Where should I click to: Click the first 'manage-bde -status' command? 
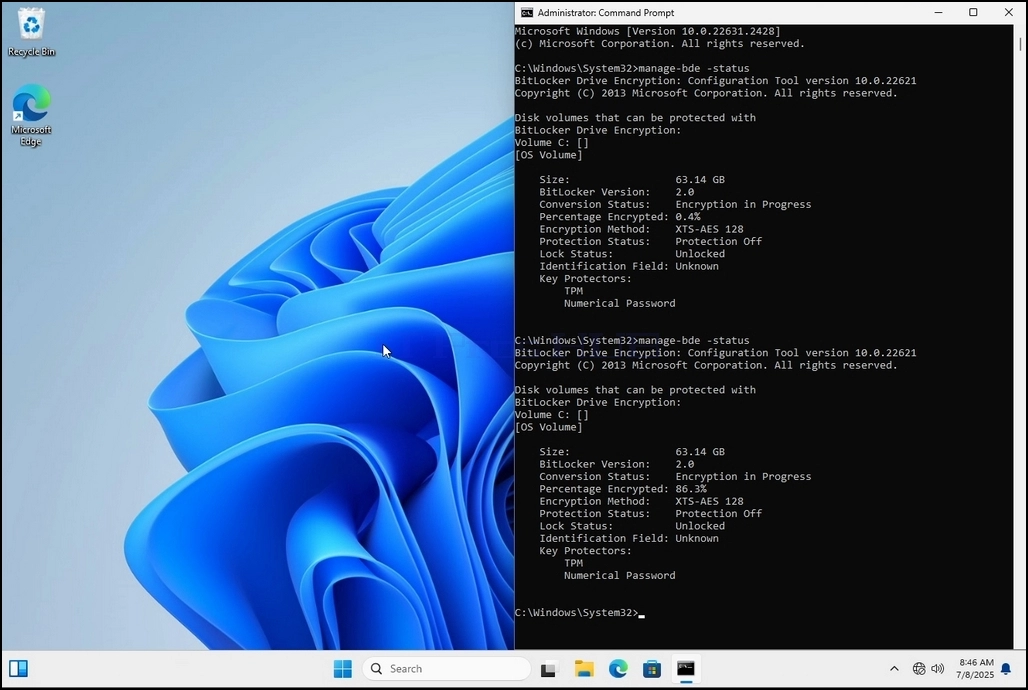click(x=694, y=68)
